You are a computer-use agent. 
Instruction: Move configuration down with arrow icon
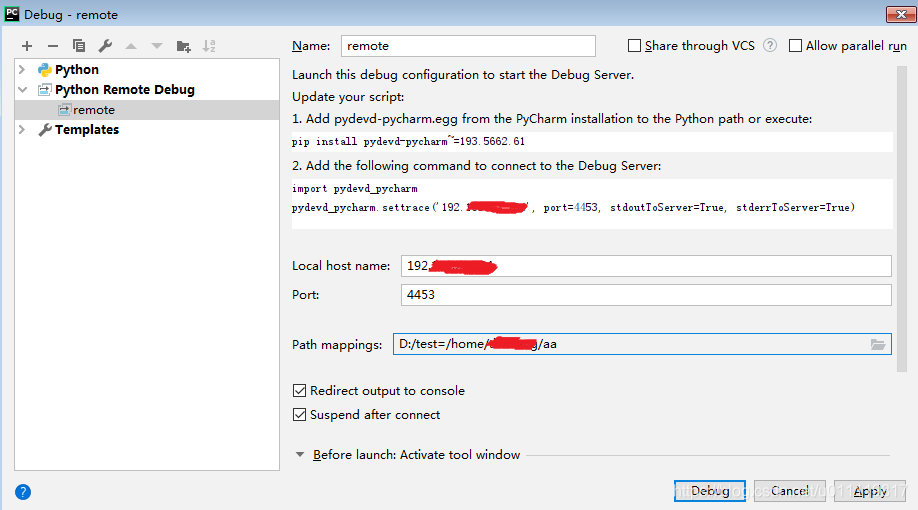(157, 46)
